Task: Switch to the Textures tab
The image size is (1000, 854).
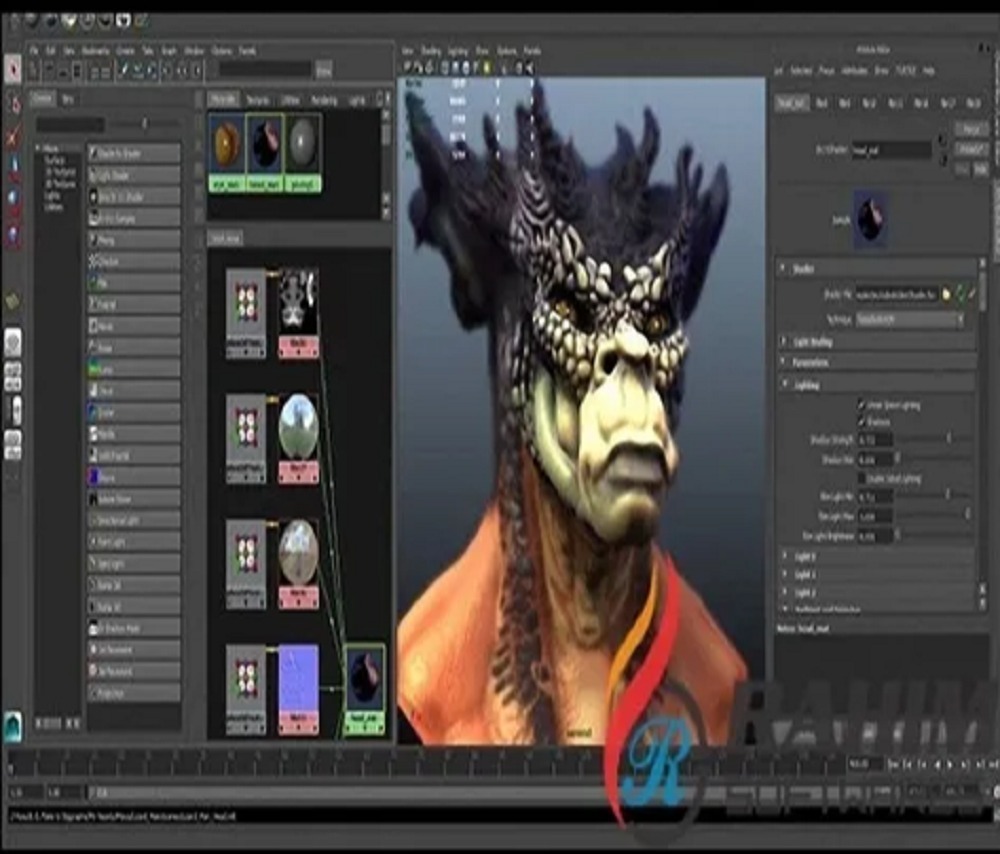Action: pos(258,100)
